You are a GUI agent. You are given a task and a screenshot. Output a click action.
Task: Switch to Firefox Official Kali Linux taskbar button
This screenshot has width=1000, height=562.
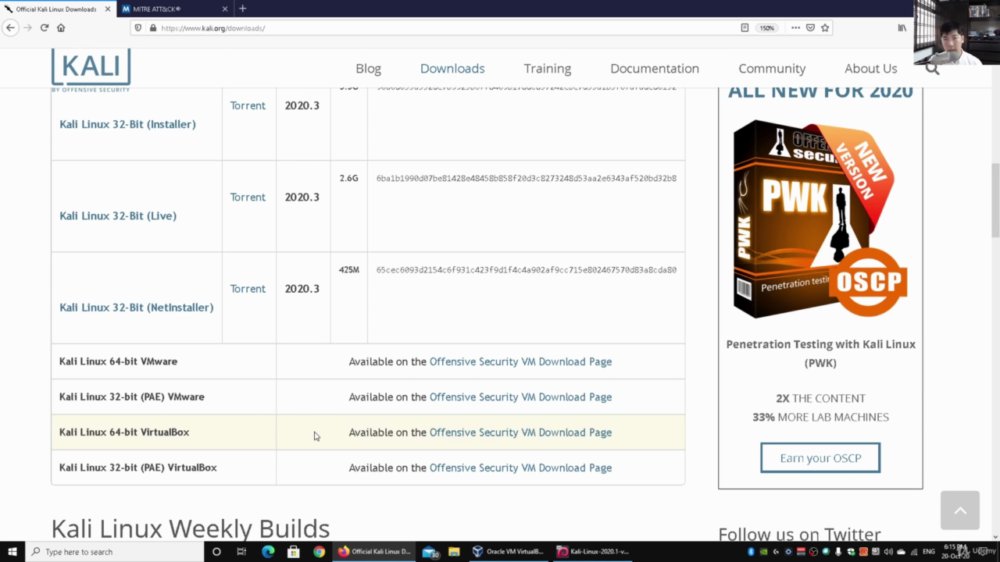(374, 552)
